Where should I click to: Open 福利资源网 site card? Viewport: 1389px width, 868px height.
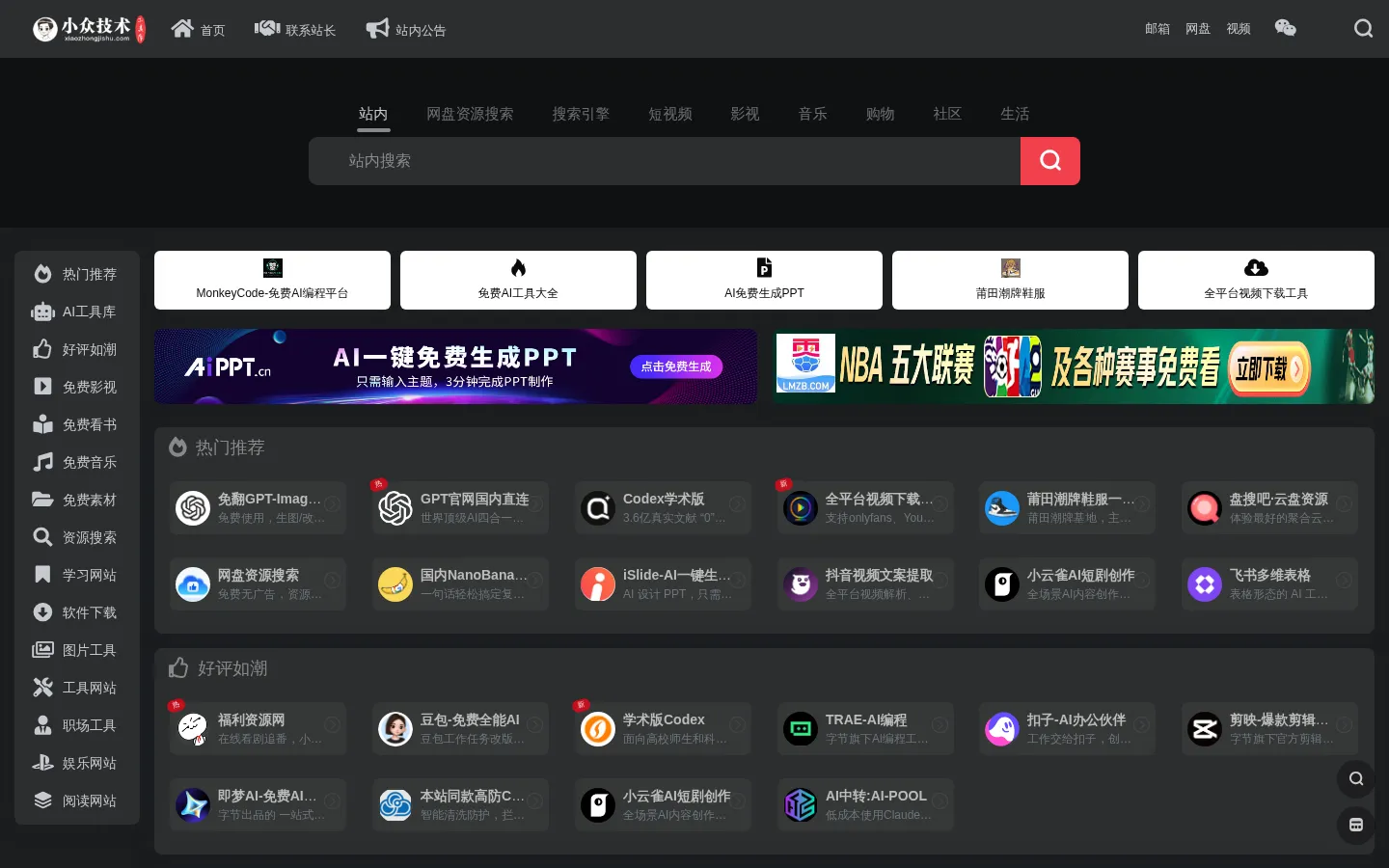pyautogui.click(x=258, y=728)
